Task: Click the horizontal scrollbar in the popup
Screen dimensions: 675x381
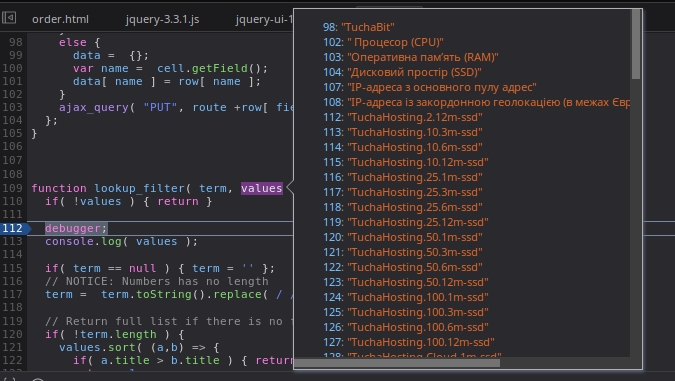Action: [x=397, y=363]
